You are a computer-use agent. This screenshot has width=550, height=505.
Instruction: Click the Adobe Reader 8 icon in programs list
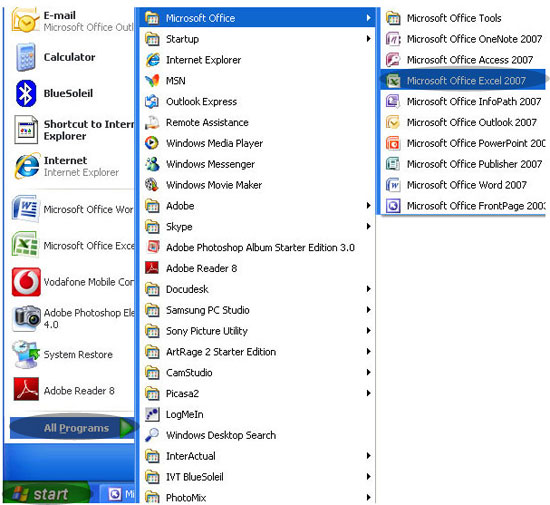click(153, 268)
